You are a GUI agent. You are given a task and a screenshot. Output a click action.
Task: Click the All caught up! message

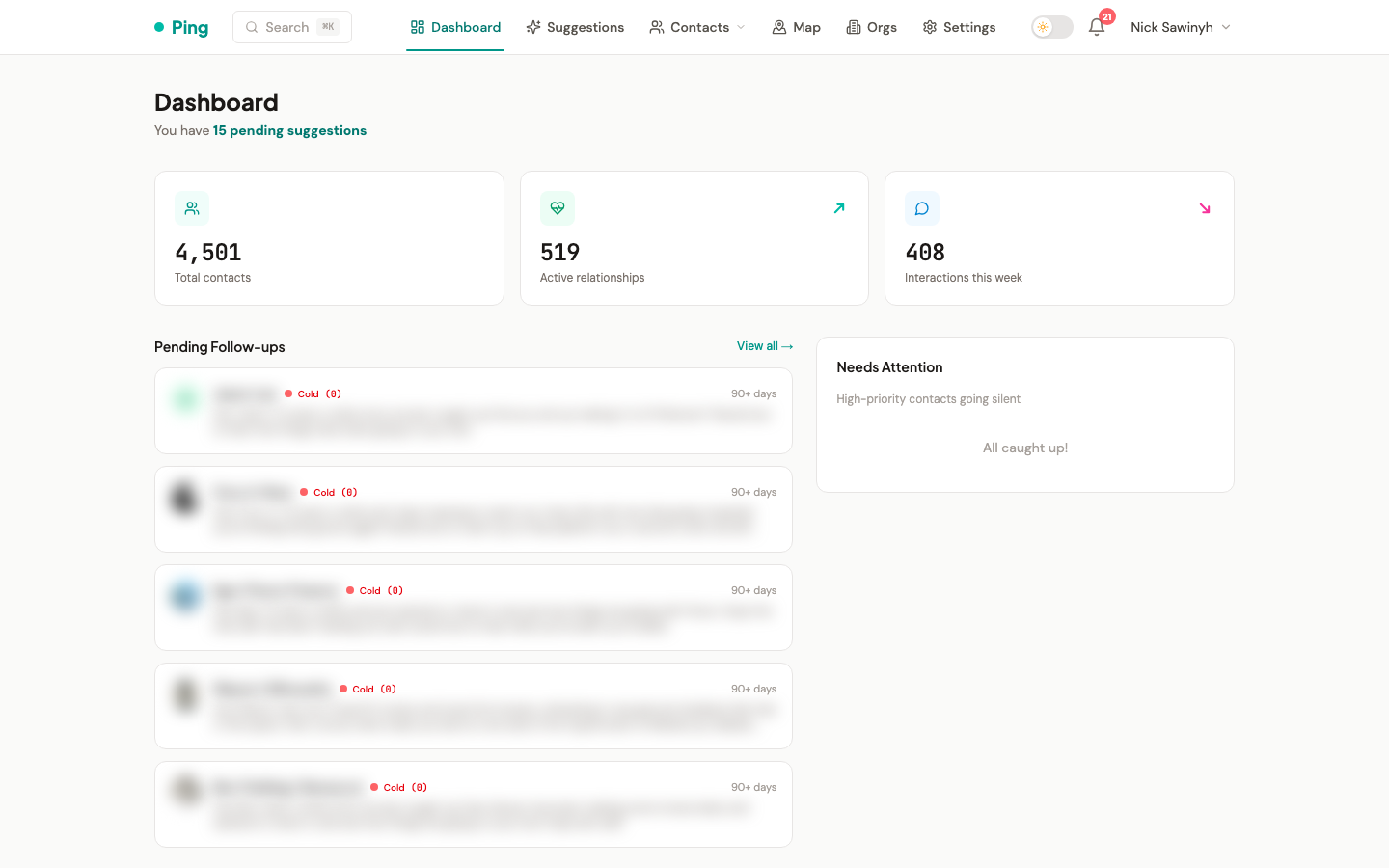(1025, 448)
